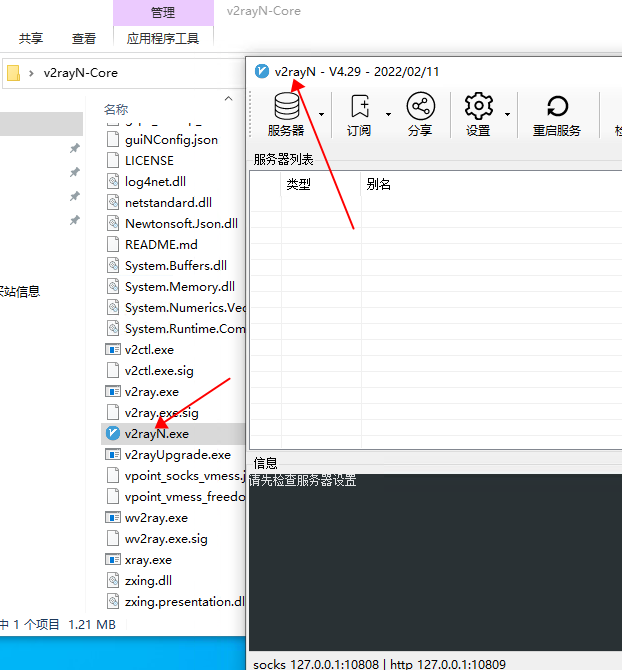Select v2rayUpgrade.exe file
This screenshot has height=670, width=622.
point(178,455)
